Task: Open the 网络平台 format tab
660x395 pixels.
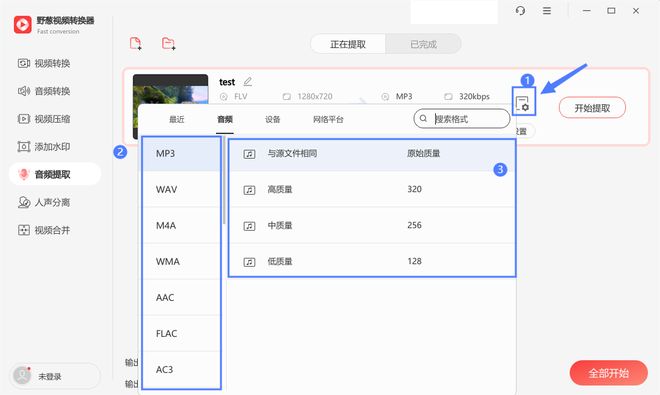Action: 328,120
